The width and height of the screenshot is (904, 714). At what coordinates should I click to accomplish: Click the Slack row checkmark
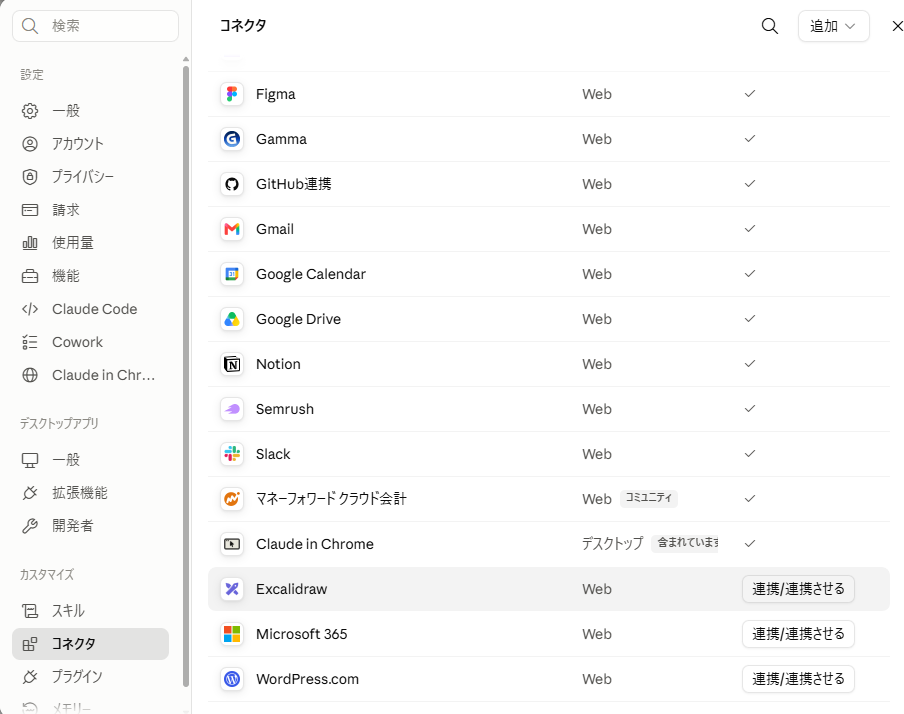click(749, 453)
